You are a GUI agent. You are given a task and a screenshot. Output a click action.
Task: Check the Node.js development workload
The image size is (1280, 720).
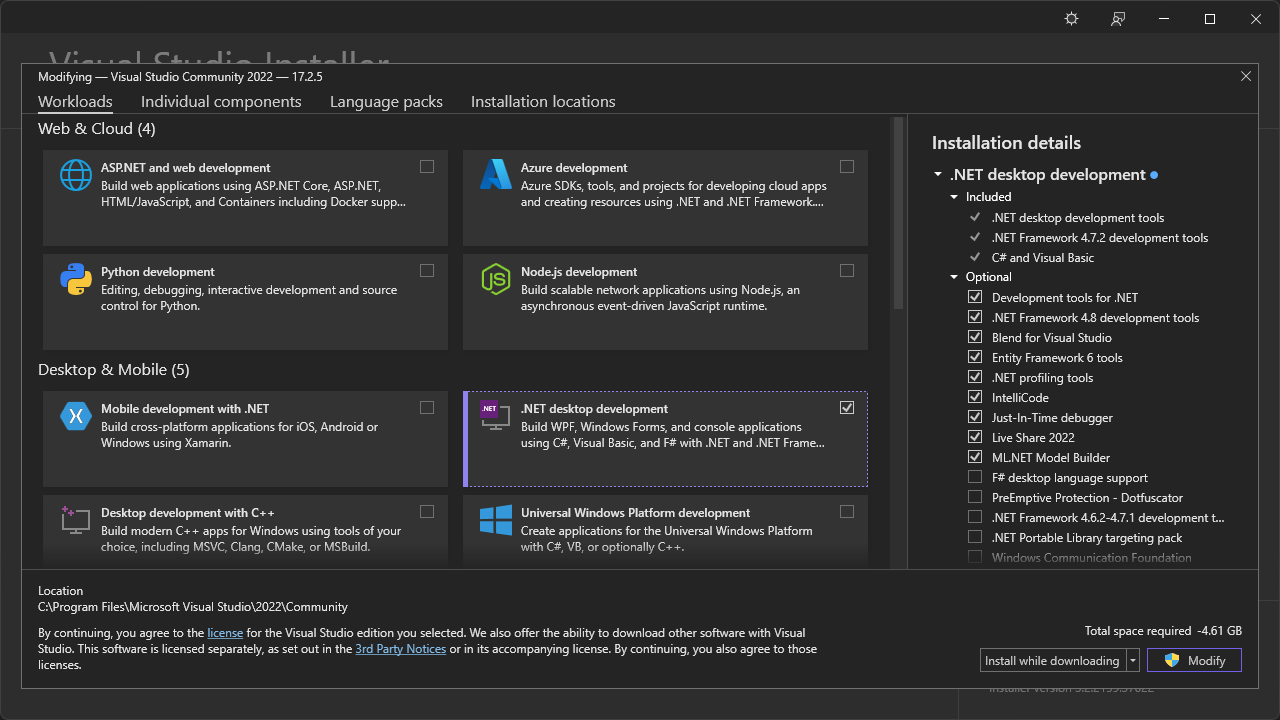point(847,271)
